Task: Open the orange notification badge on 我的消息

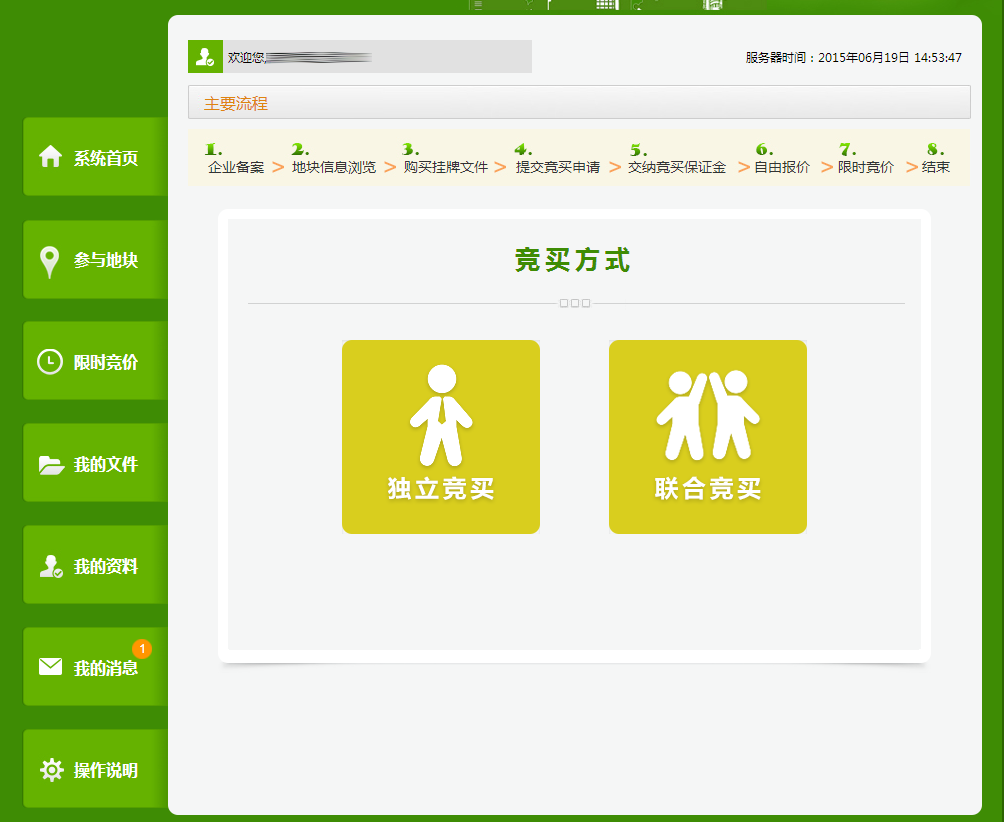Action: (x=142, y=649)
